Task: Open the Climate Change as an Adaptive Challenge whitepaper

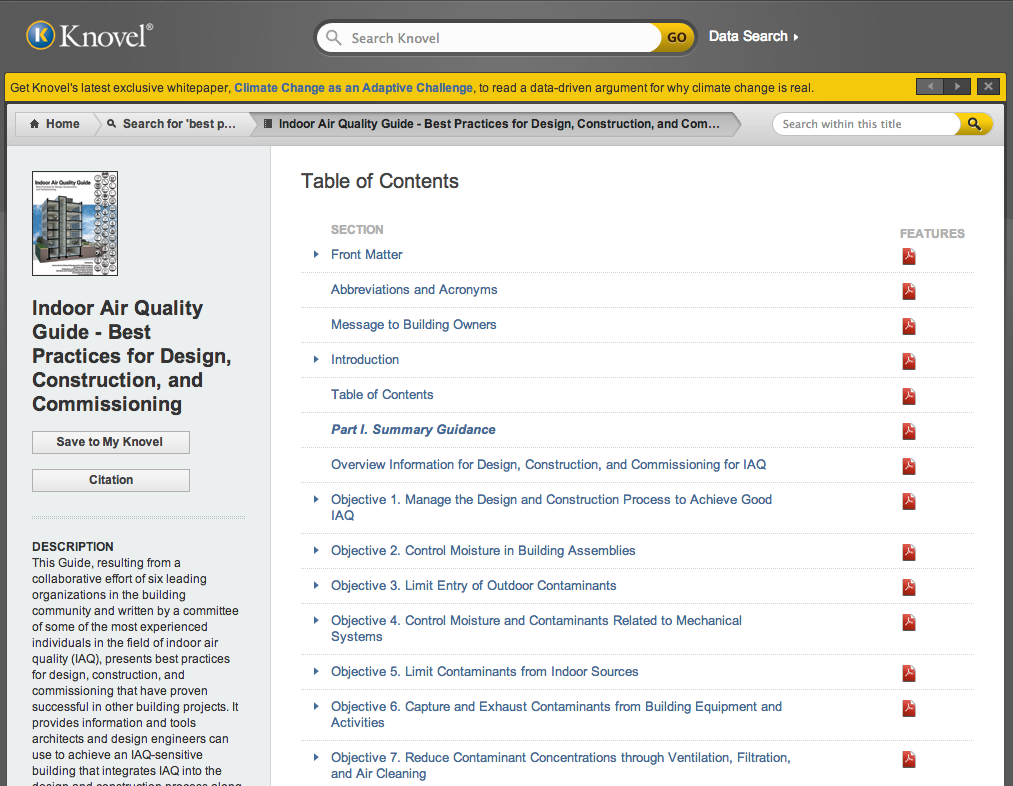Action: pos(352,87)
